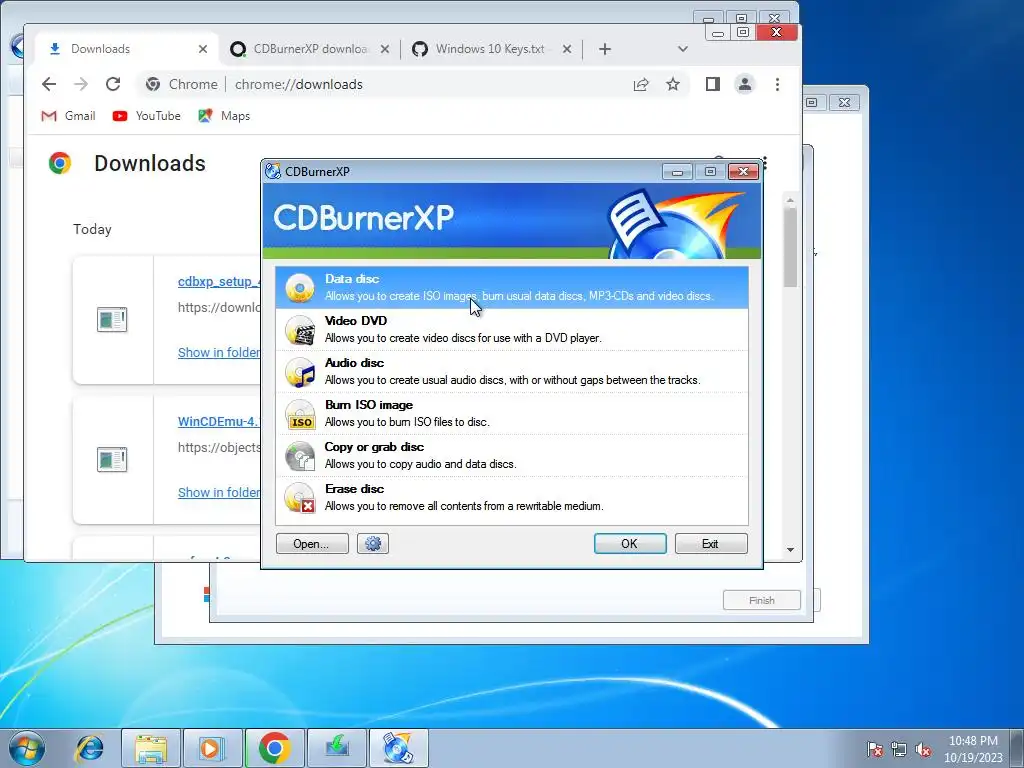Click the Downloads page scroll down arrow
The image size is (1024, 768).
[790, 550]
